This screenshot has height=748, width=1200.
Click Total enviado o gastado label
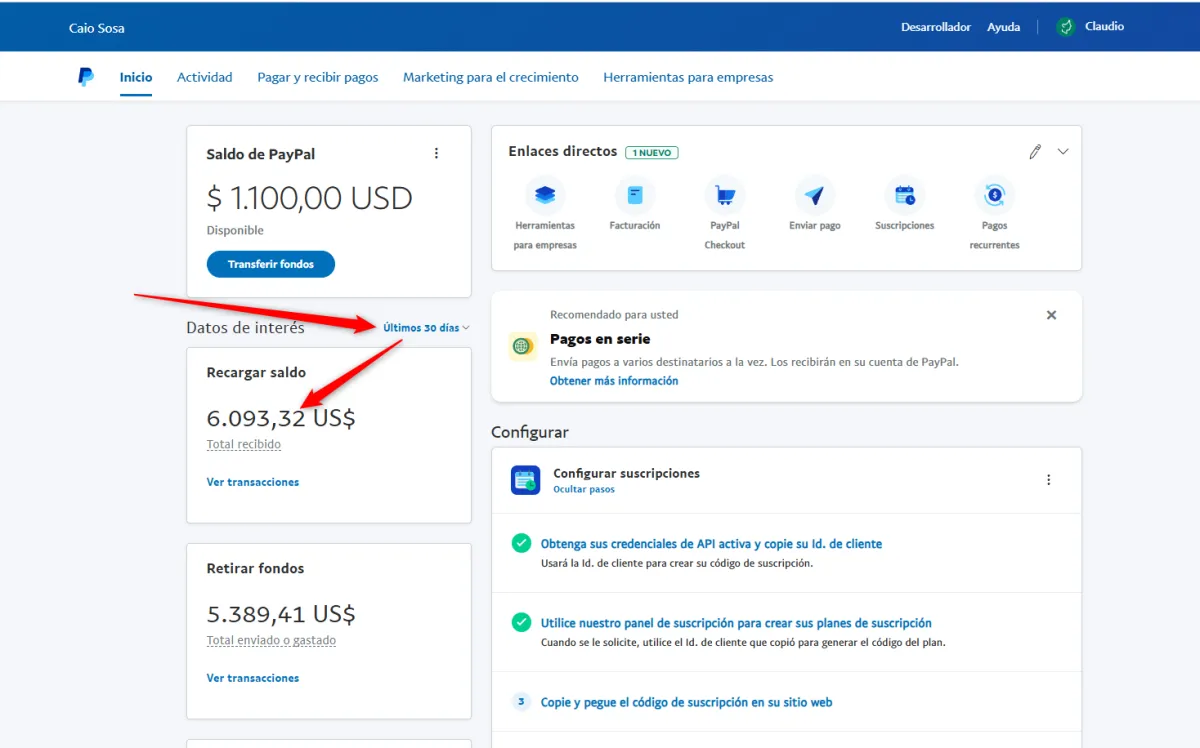click(x=272, y=640)
